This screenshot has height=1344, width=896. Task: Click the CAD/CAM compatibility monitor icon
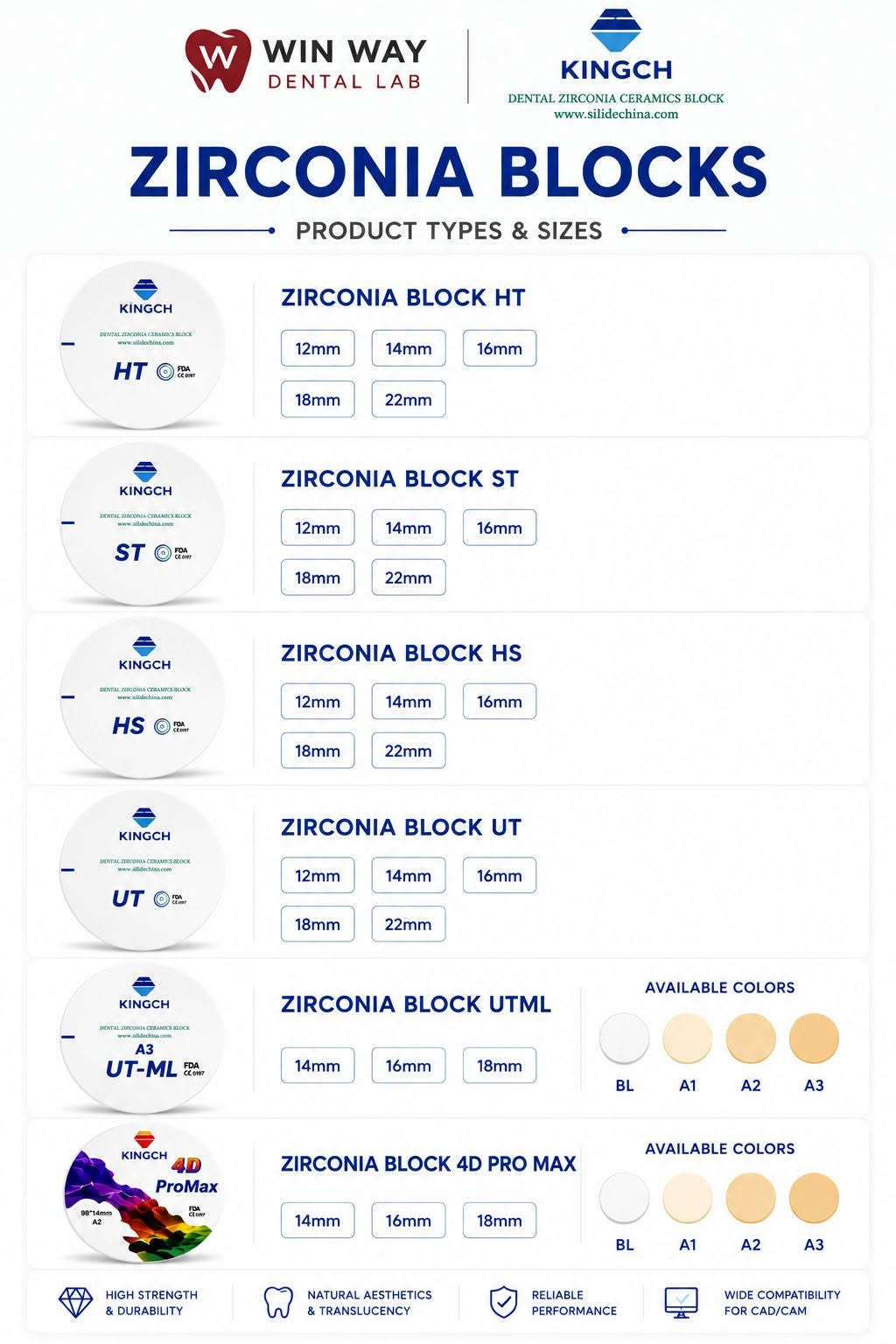682,1302
